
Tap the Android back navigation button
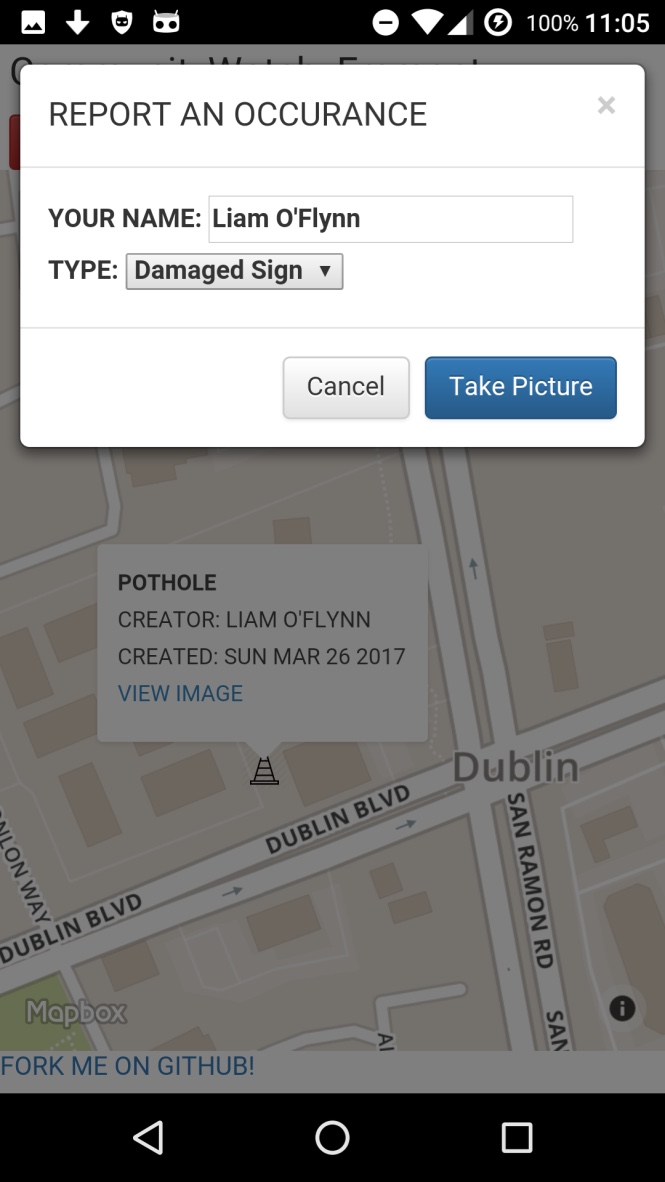click(149, 1137)
